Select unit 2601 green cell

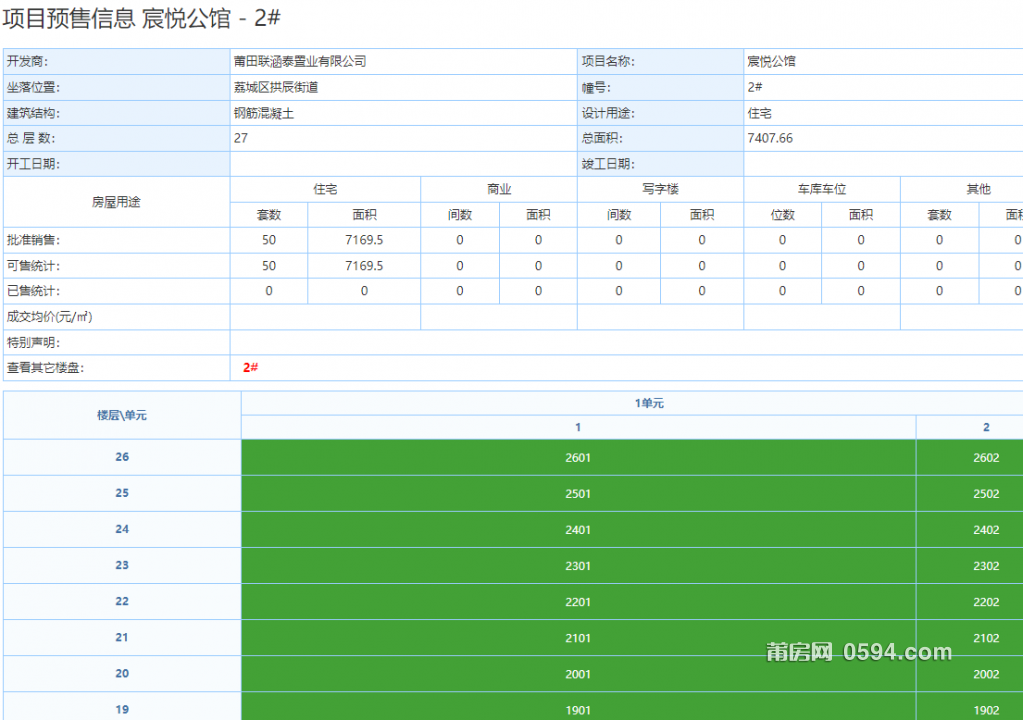point(578,458)
